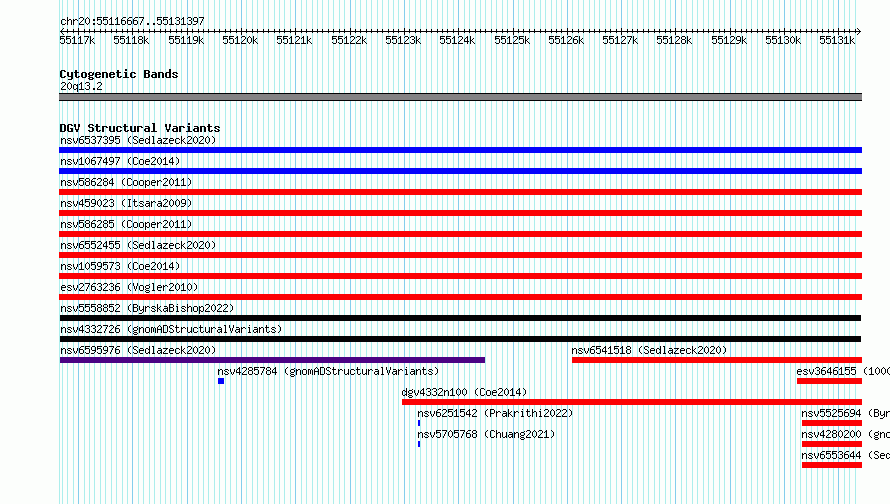This screenshot has height=504, width=890.
Task: Open dgv4332n100 (Coe2014) variant label
Action: [464, 392]
